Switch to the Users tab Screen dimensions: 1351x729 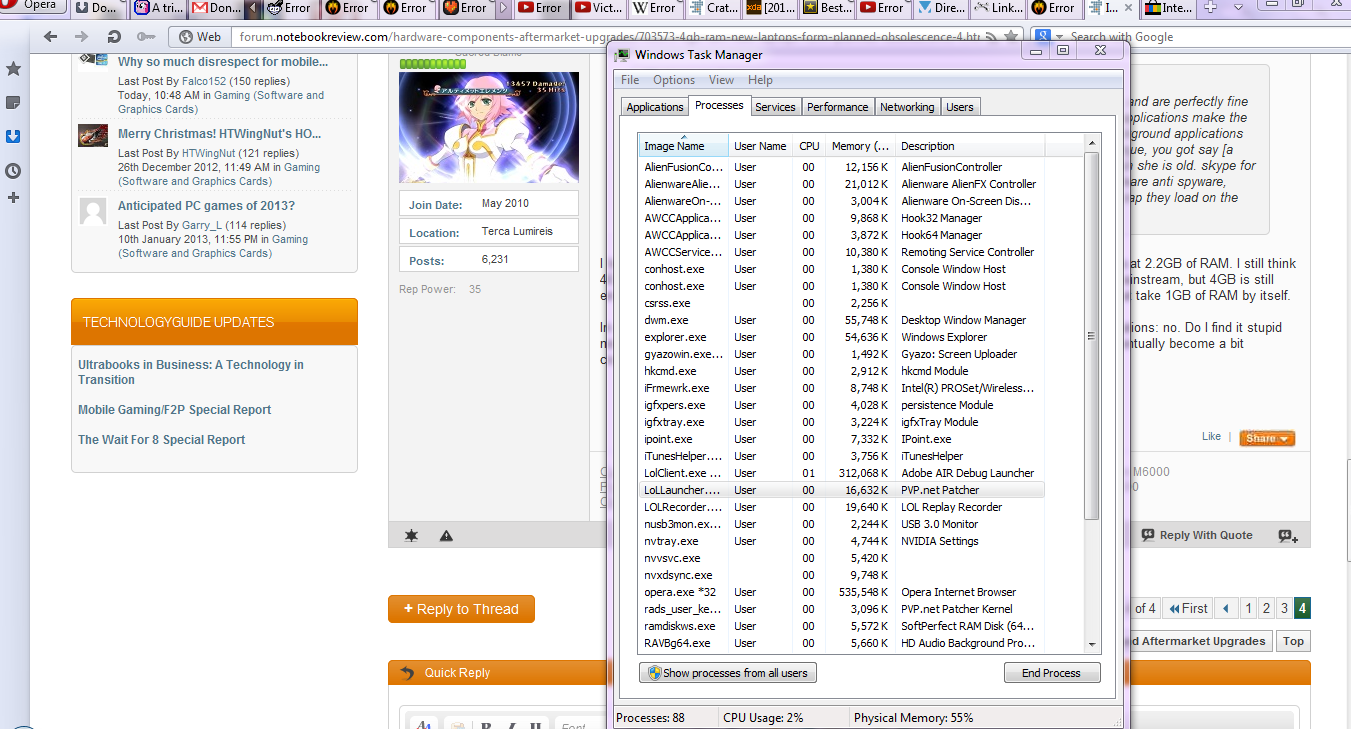pos(960,107)
